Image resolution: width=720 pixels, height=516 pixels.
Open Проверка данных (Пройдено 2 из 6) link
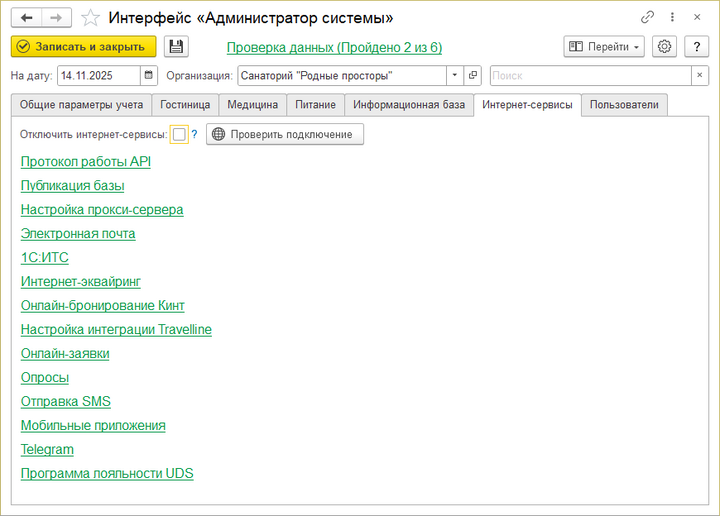point(334,48)
